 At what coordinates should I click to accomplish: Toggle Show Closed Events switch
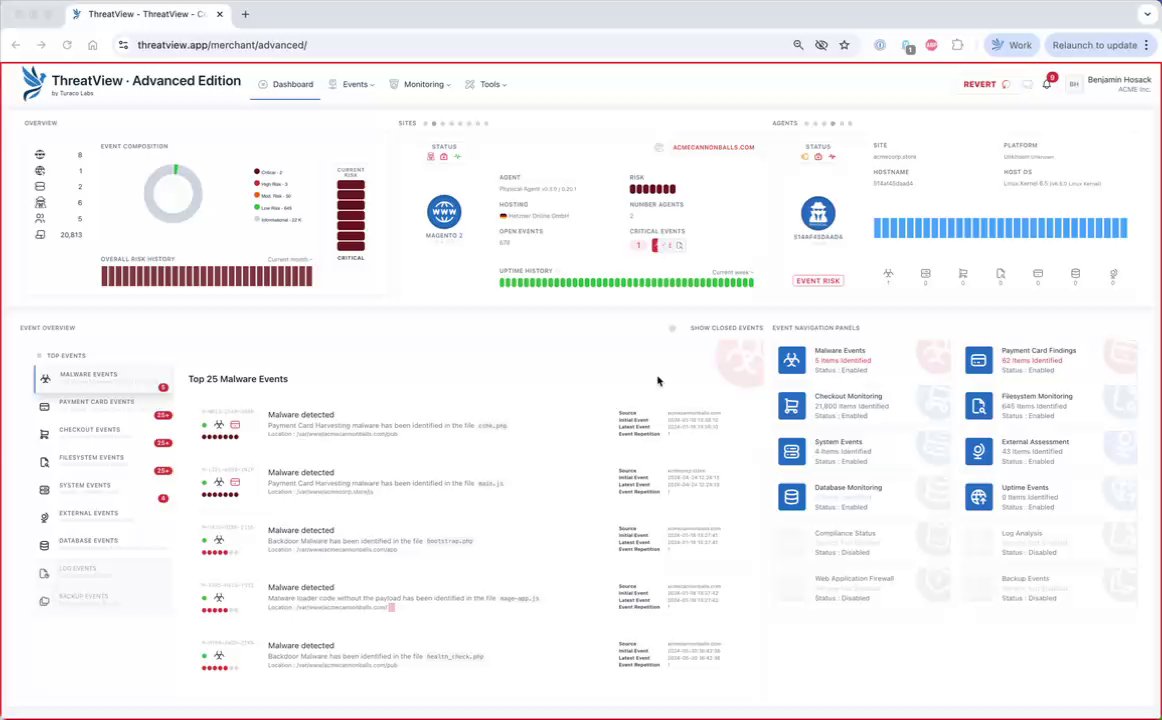click(672, 328)
